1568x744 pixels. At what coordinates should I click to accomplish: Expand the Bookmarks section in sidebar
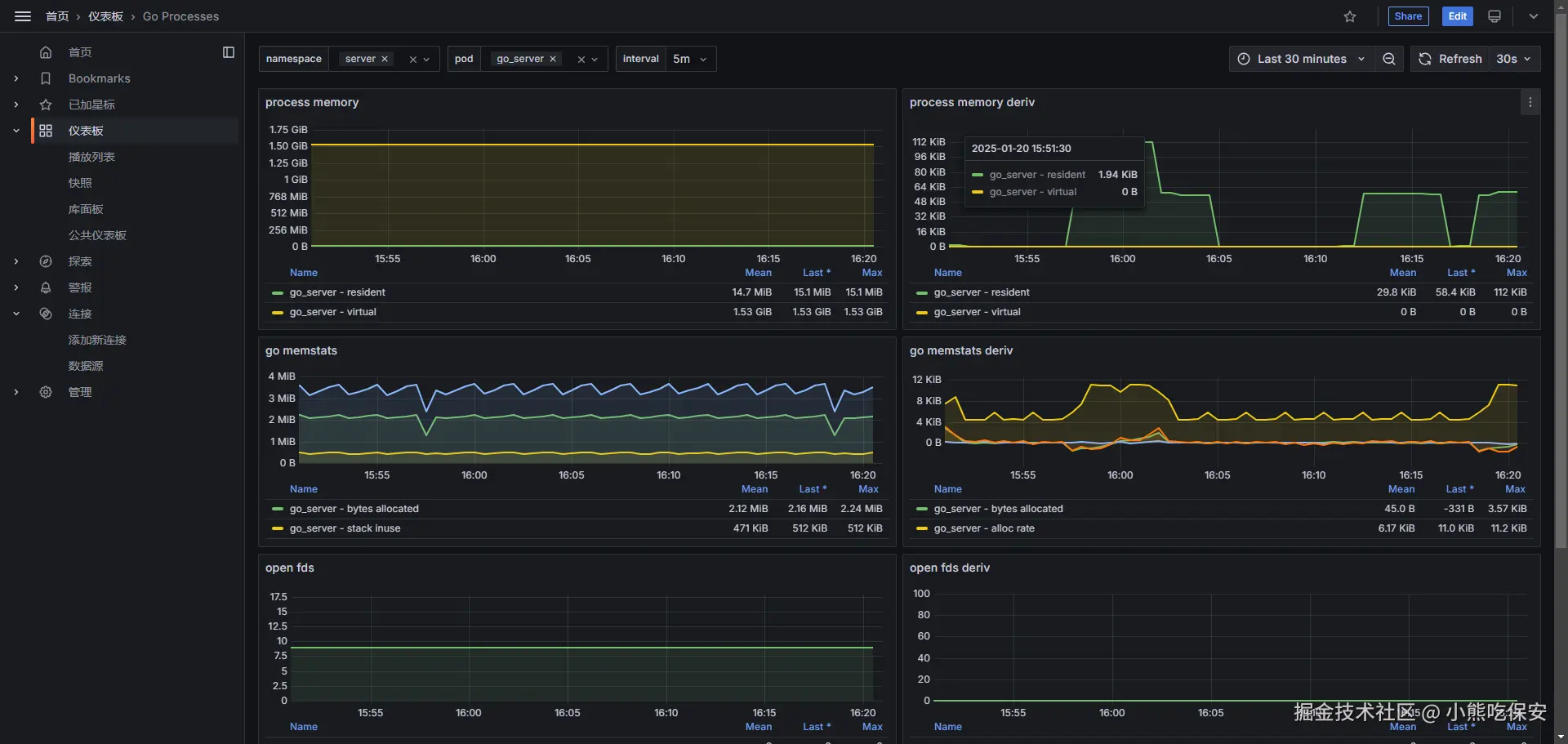coord(16,78)
